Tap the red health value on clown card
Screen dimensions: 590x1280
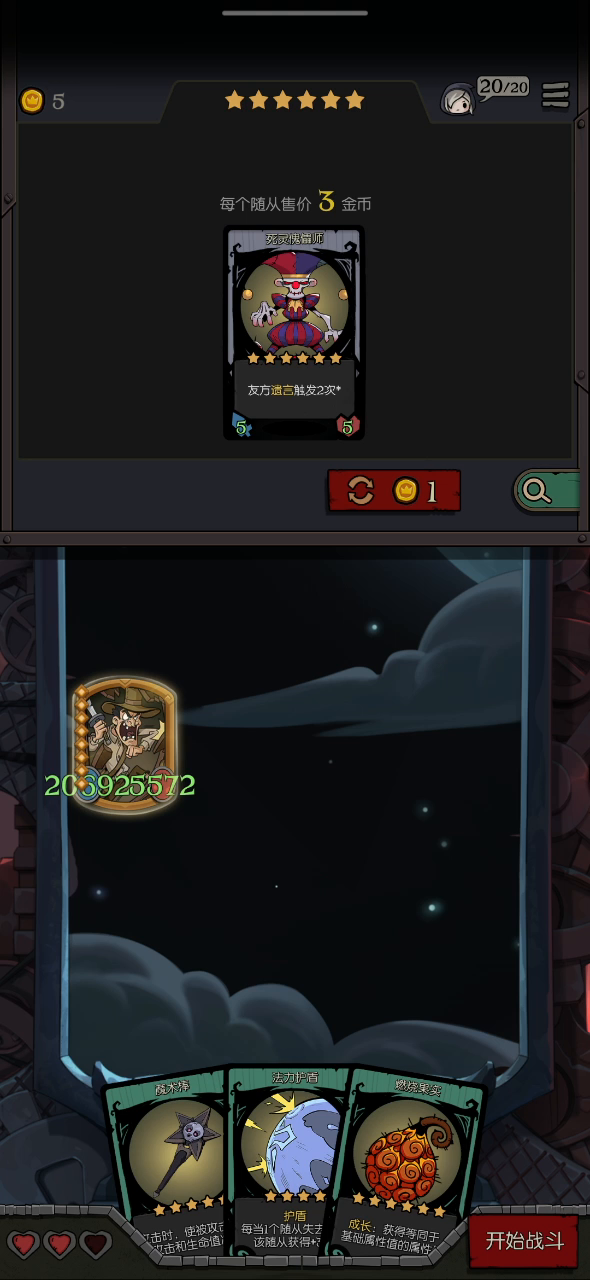[x=347, y=427]
